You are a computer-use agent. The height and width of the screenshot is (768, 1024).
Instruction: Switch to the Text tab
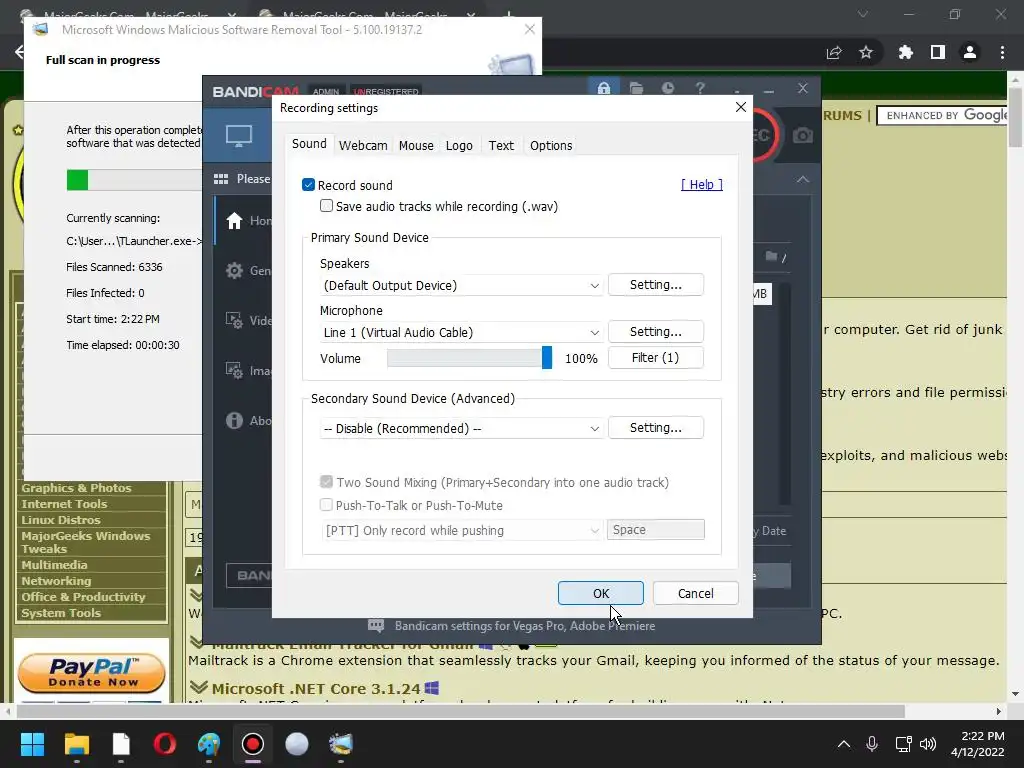pyautogui.click(x=501, y=146)
